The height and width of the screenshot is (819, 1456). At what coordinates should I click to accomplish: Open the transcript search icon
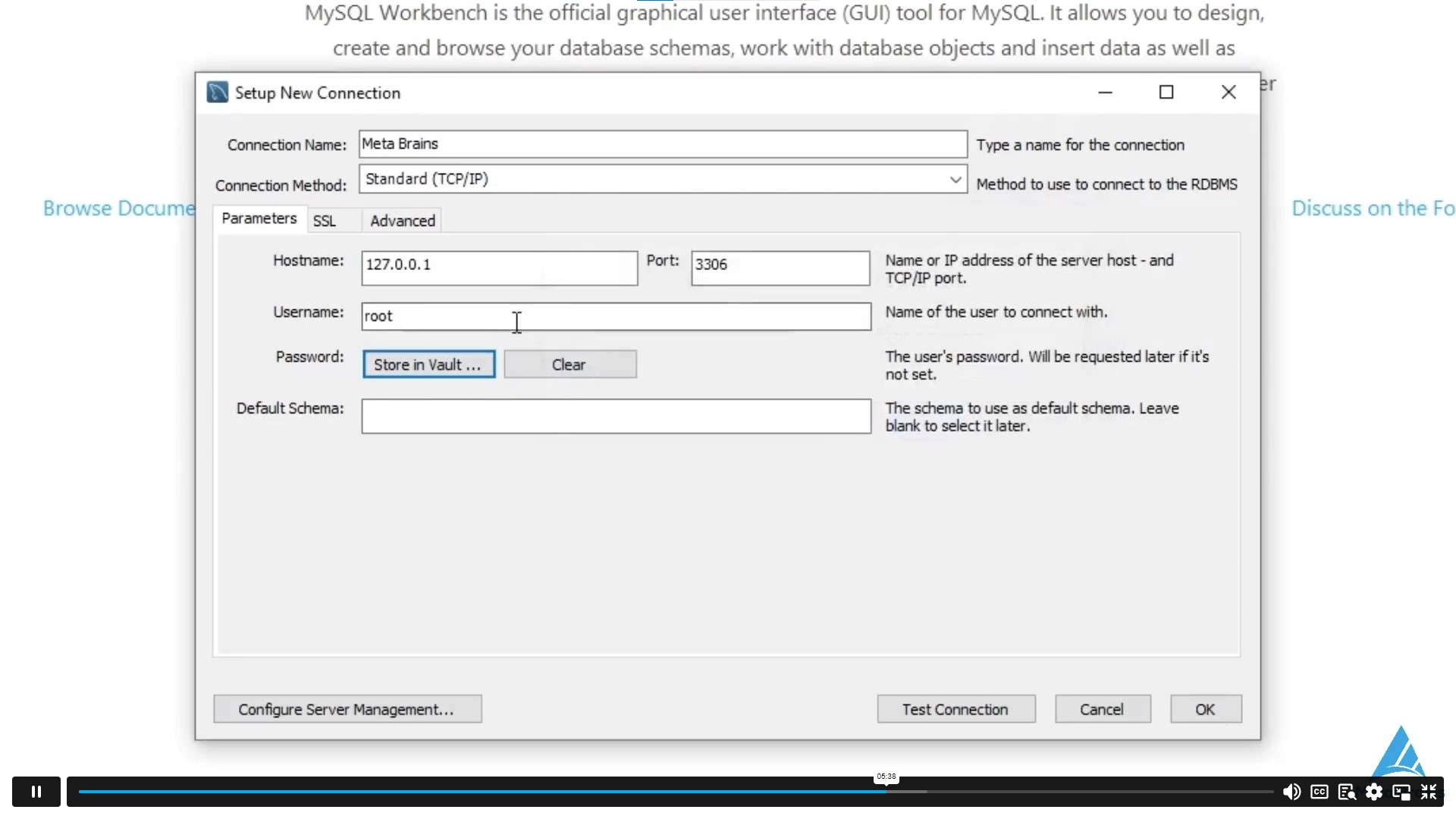pos(1347,792)
